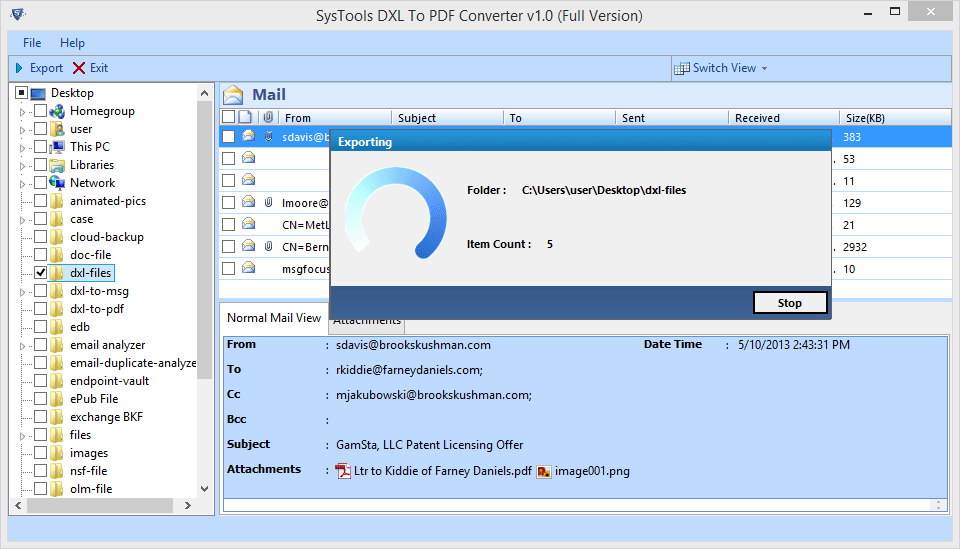Image resolution: width=960 pixels, height=549 pixels.
Task: Click the Switch View grid icon
Action: (x=681, y=69)
